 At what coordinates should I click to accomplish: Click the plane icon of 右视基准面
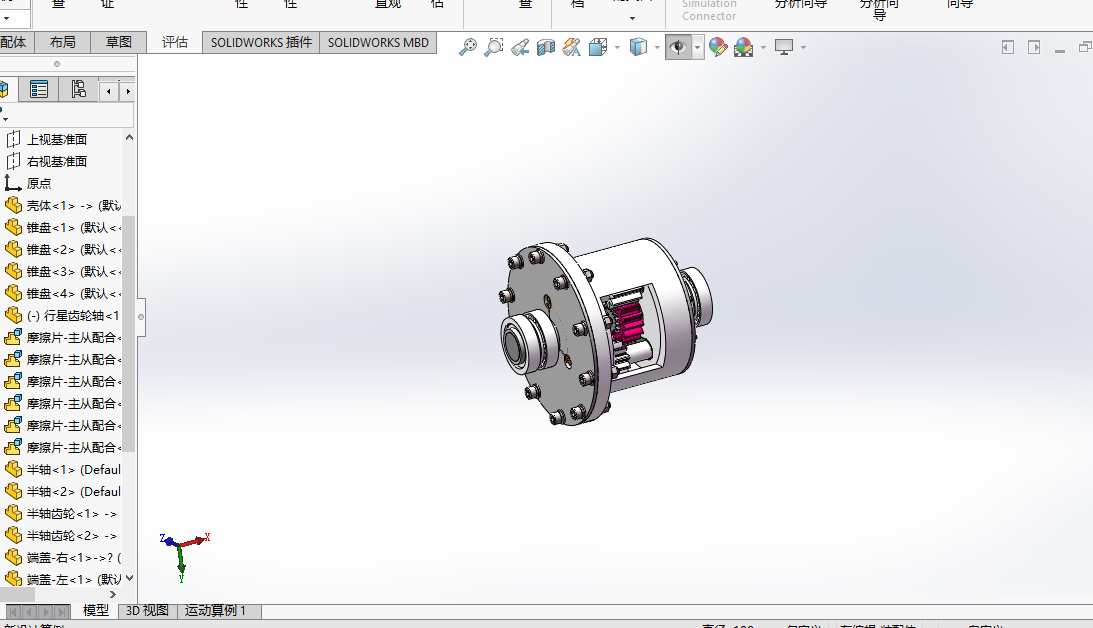click(13, 162)
